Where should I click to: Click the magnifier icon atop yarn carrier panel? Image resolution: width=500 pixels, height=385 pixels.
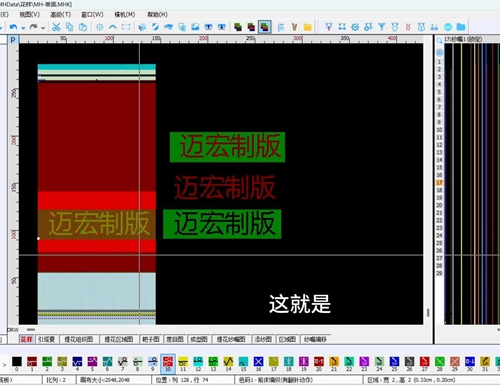click(440, 41)
